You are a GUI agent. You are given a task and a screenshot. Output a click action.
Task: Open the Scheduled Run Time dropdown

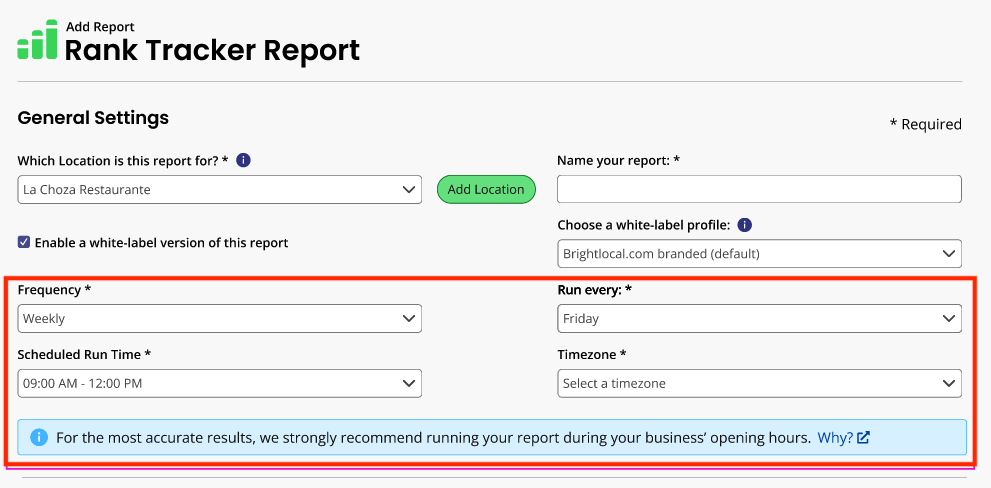(x=219, y=383)
